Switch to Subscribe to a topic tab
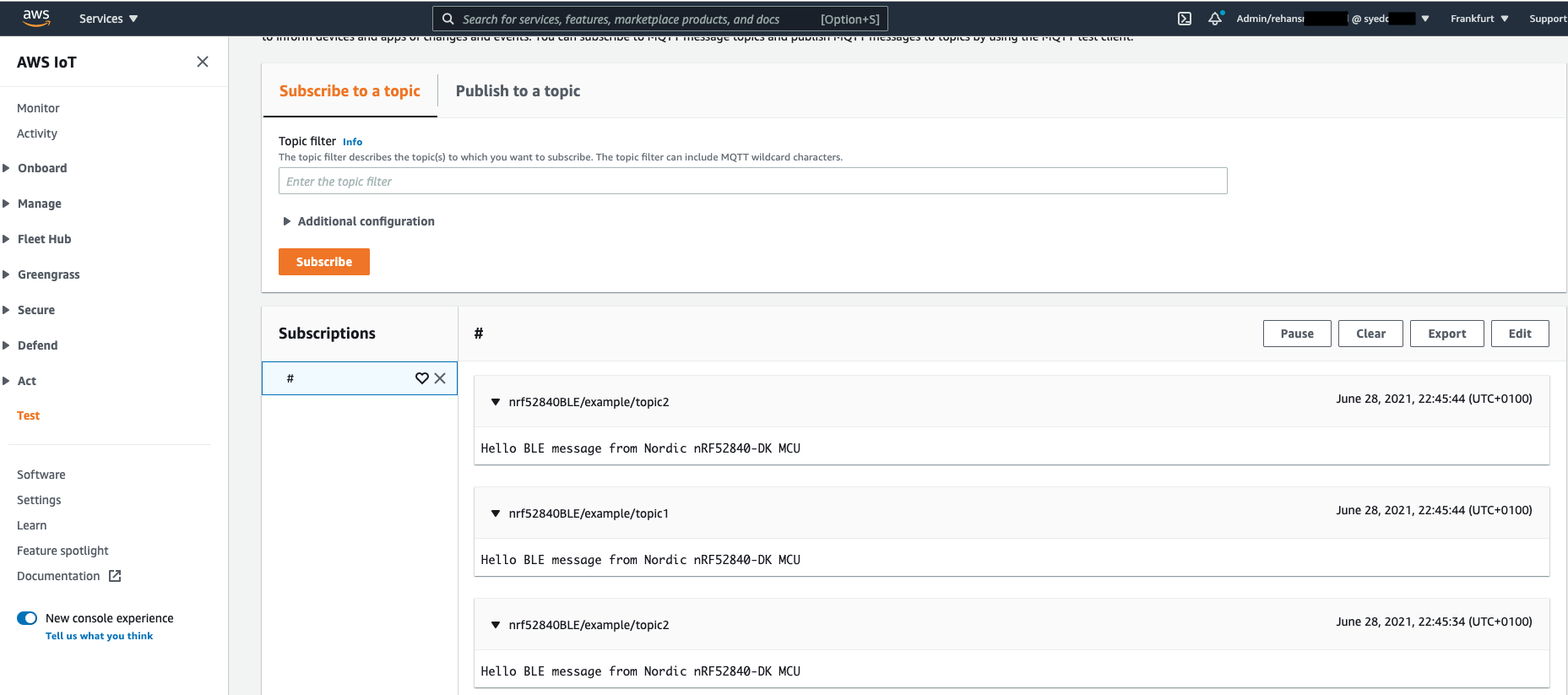1568x695 pixels. pyautogui.click(x=350, y=91)
